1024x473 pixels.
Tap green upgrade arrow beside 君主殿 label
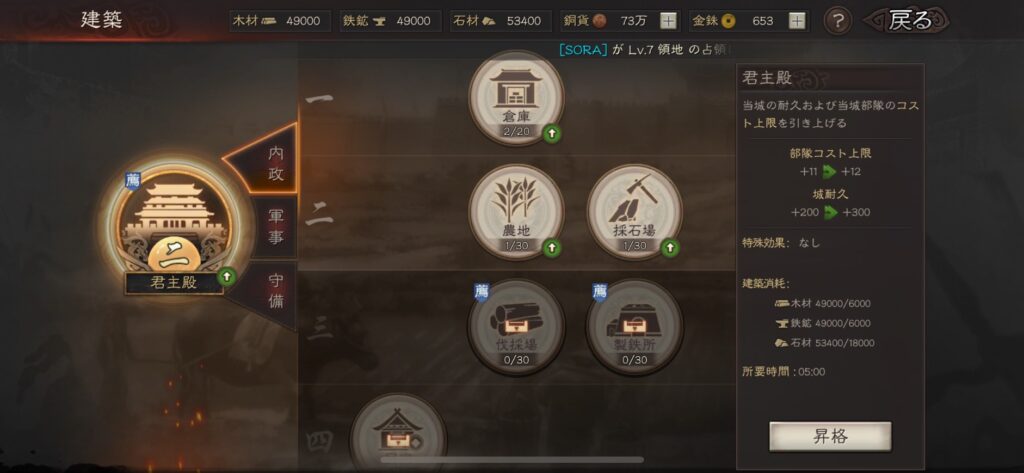pos(227,277)
